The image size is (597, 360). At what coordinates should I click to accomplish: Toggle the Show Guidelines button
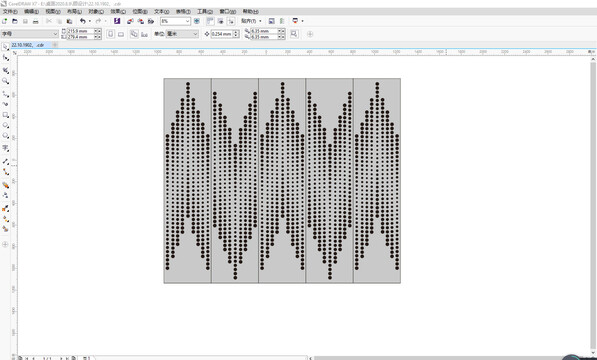pos(230,21)
